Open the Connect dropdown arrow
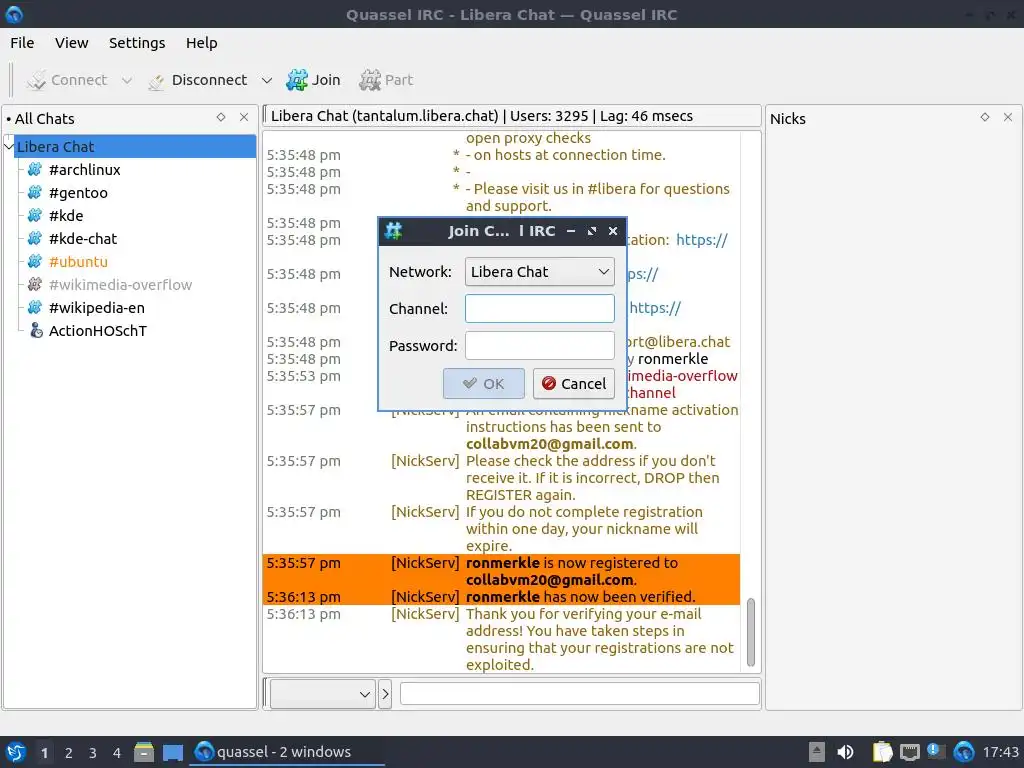The image size is (1024, 768). 127,80
